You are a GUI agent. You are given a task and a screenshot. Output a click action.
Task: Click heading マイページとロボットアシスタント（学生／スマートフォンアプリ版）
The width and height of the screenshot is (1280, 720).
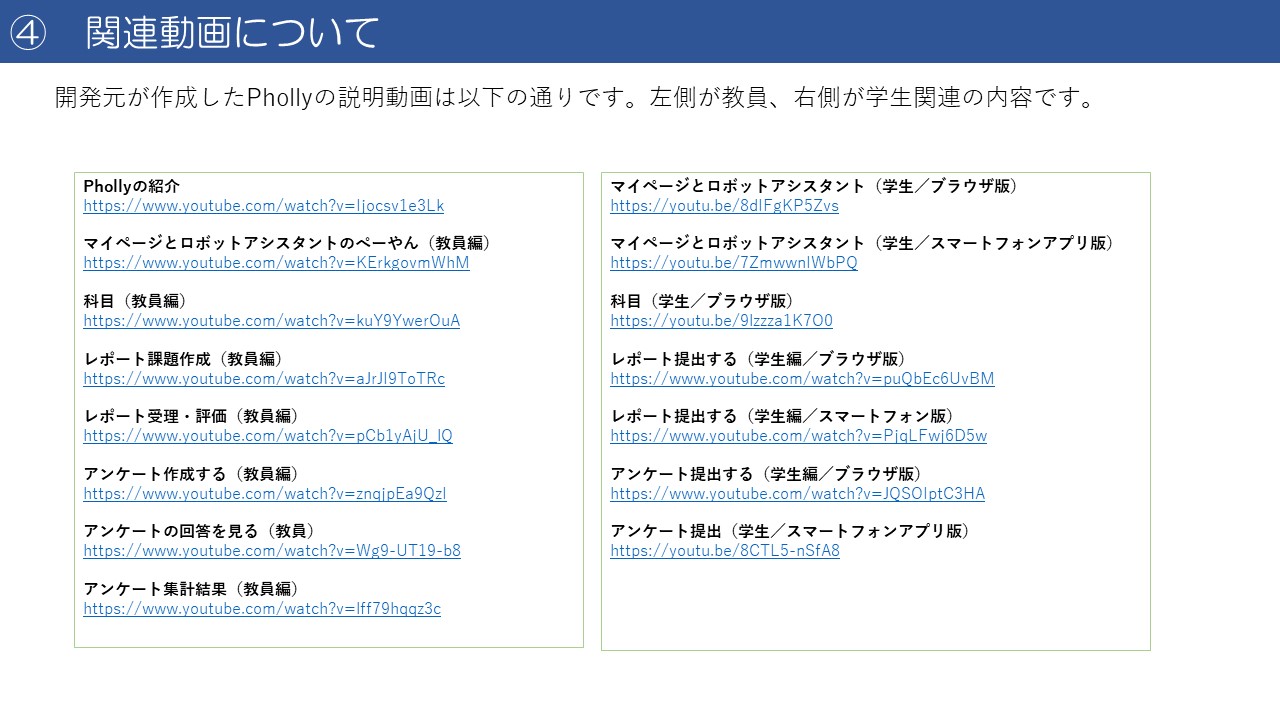pos(865,243)
